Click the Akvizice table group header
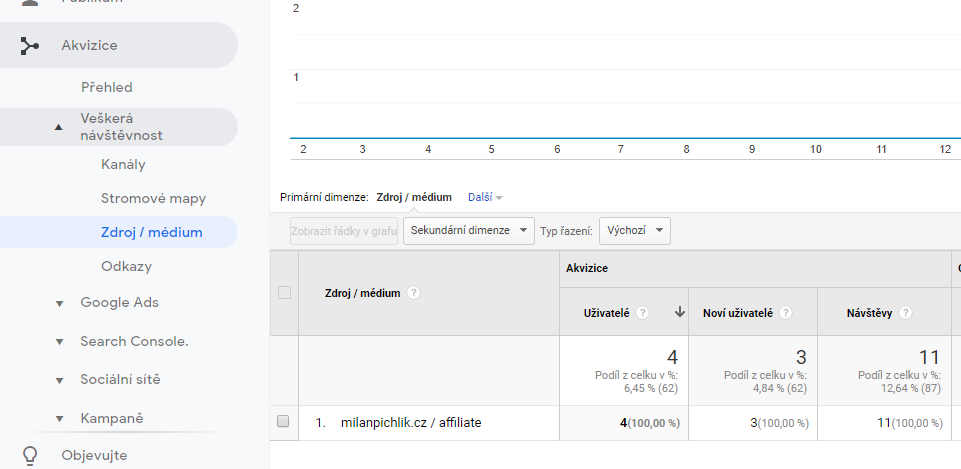Viewport: 961px width, 469px height. click(x=587, y=268)
